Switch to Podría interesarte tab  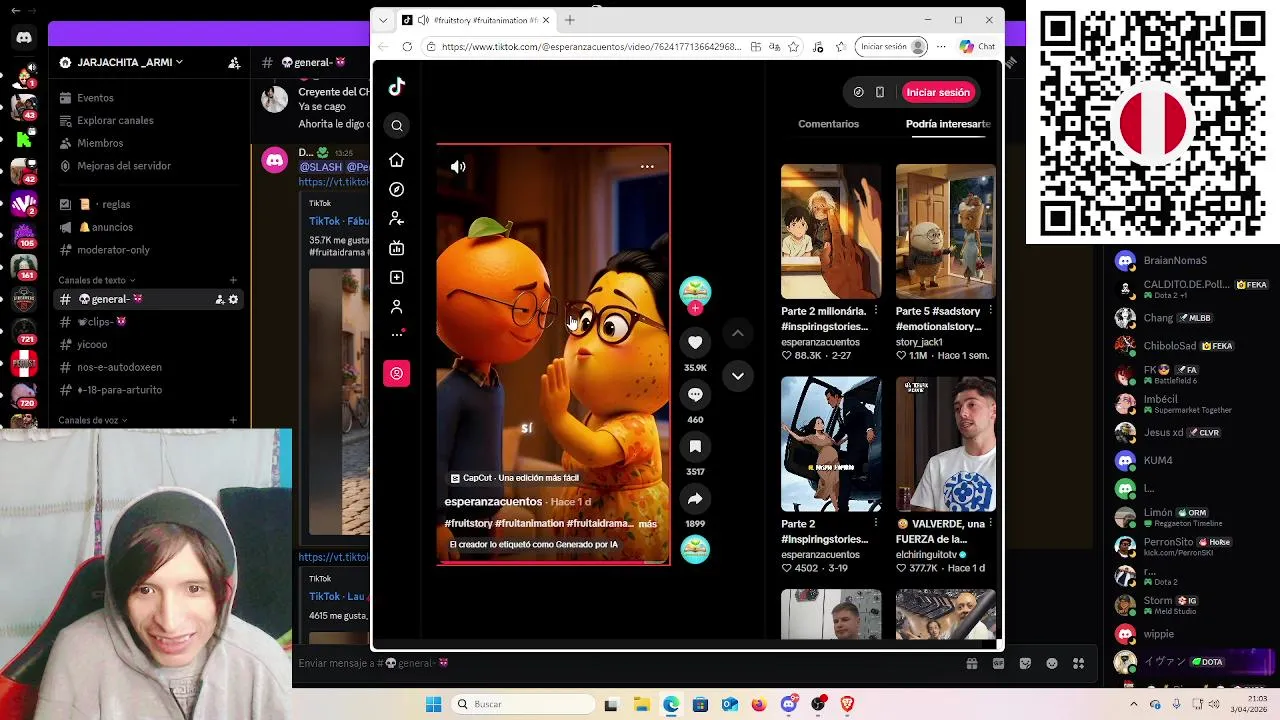point(948,124)
